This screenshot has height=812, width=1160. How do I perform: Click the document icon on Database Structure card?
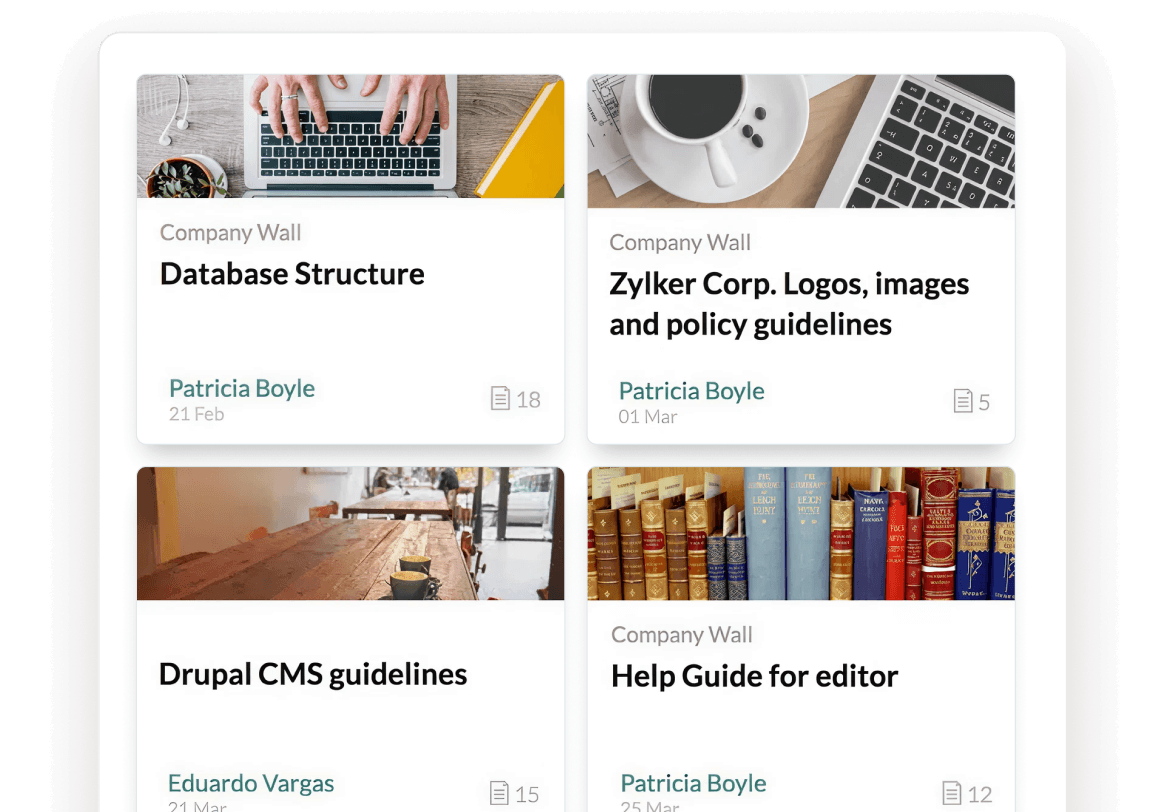(x=501, y=399)
